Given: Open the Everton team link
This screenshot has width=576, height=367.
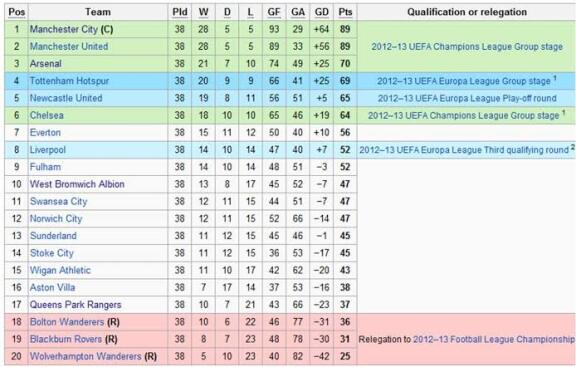Looking at the screenshot, I should point(45,133).
